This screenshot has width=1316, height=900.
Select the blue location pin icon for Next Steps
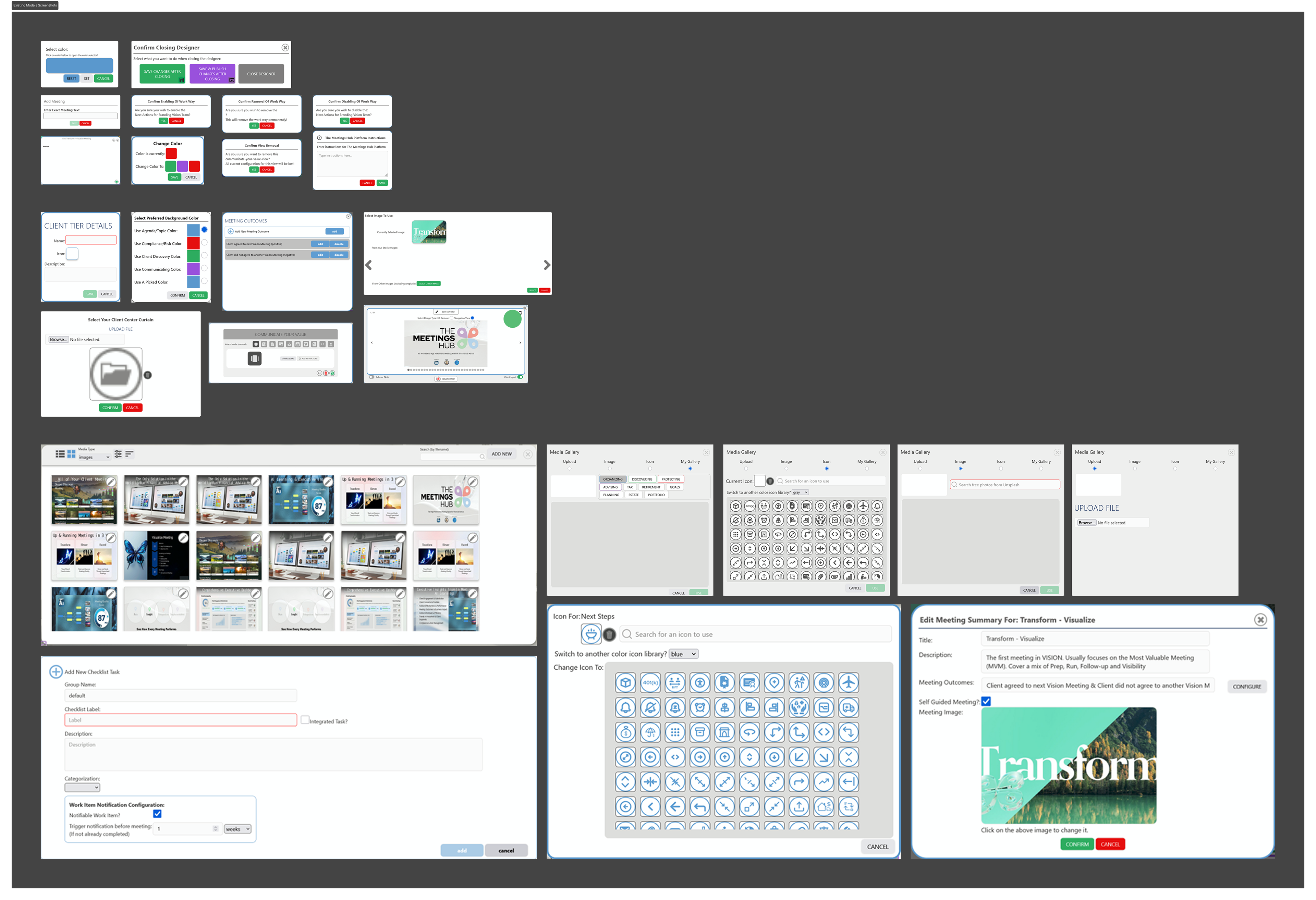point(774,682)
